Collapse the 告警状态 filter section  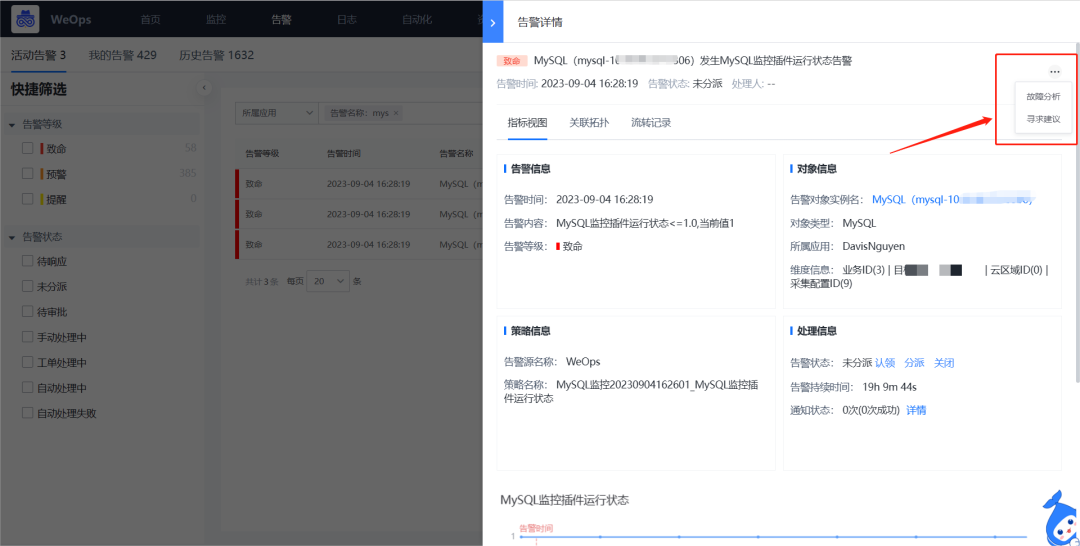click(x=12, y=237)
